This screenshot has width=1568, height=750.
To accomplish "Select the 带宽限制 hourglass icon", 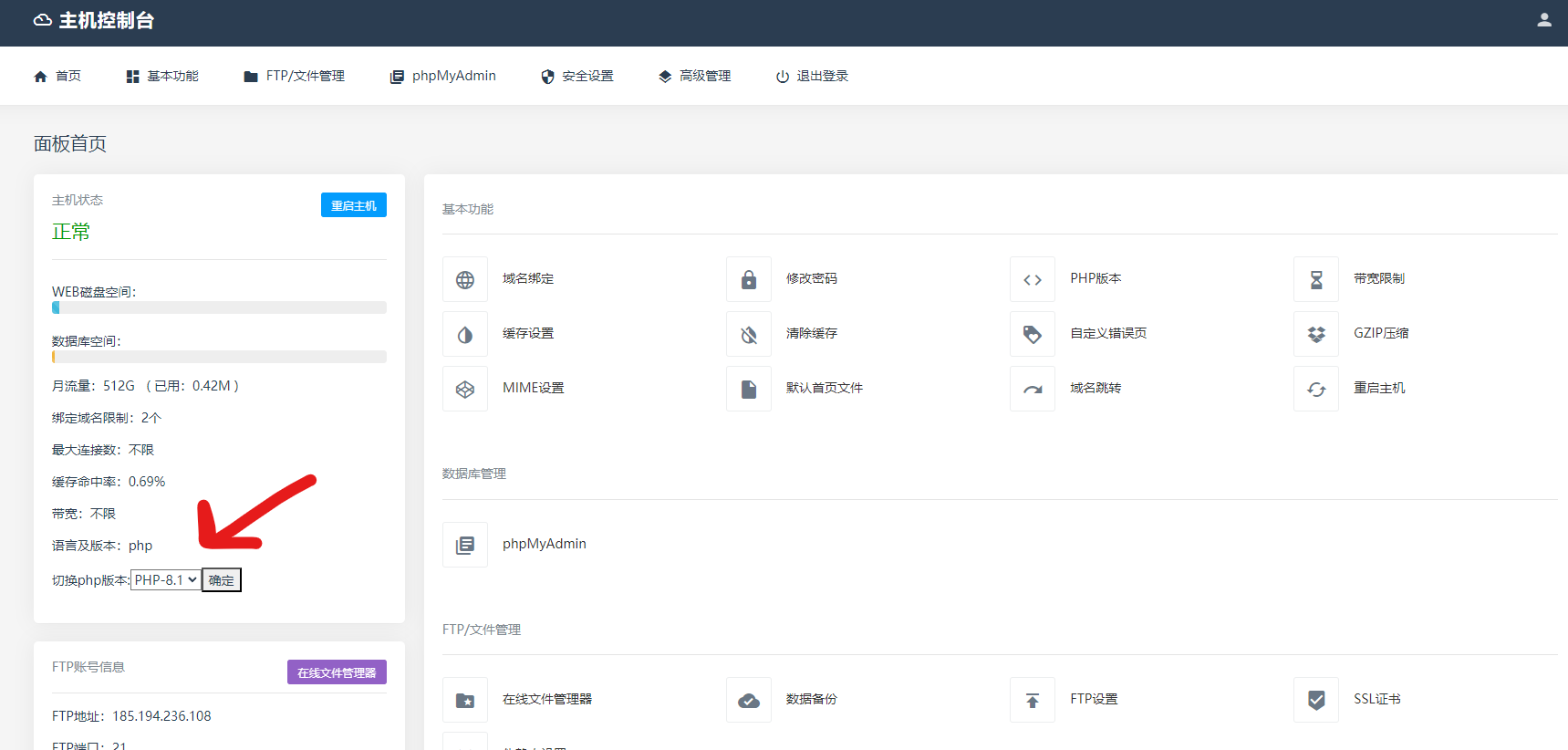I will [1316, 279].
